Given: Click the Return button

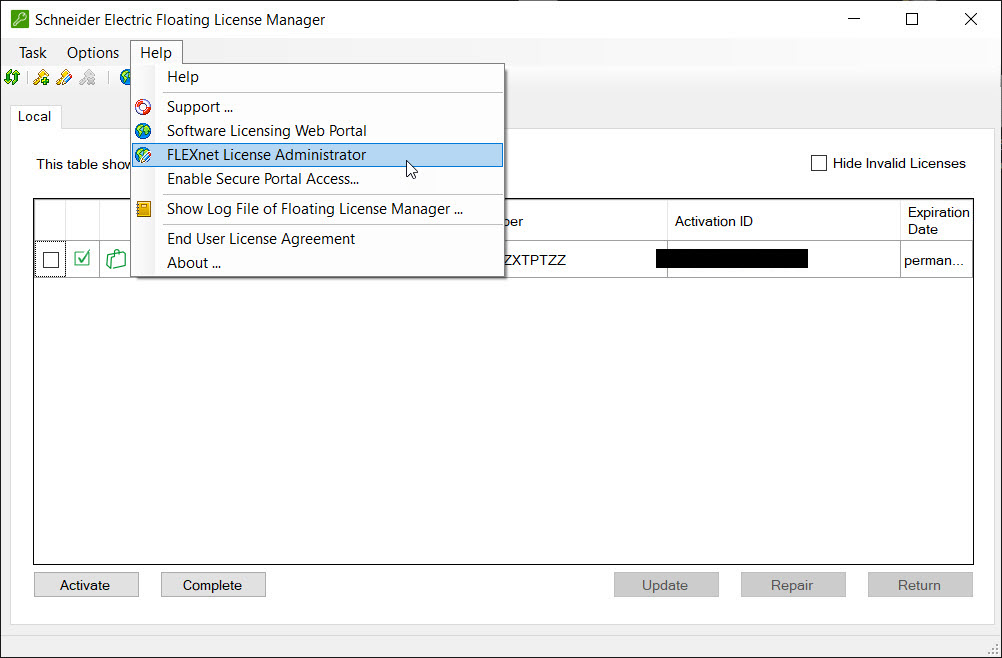Looking at the screenshot, I should [920, 585].
